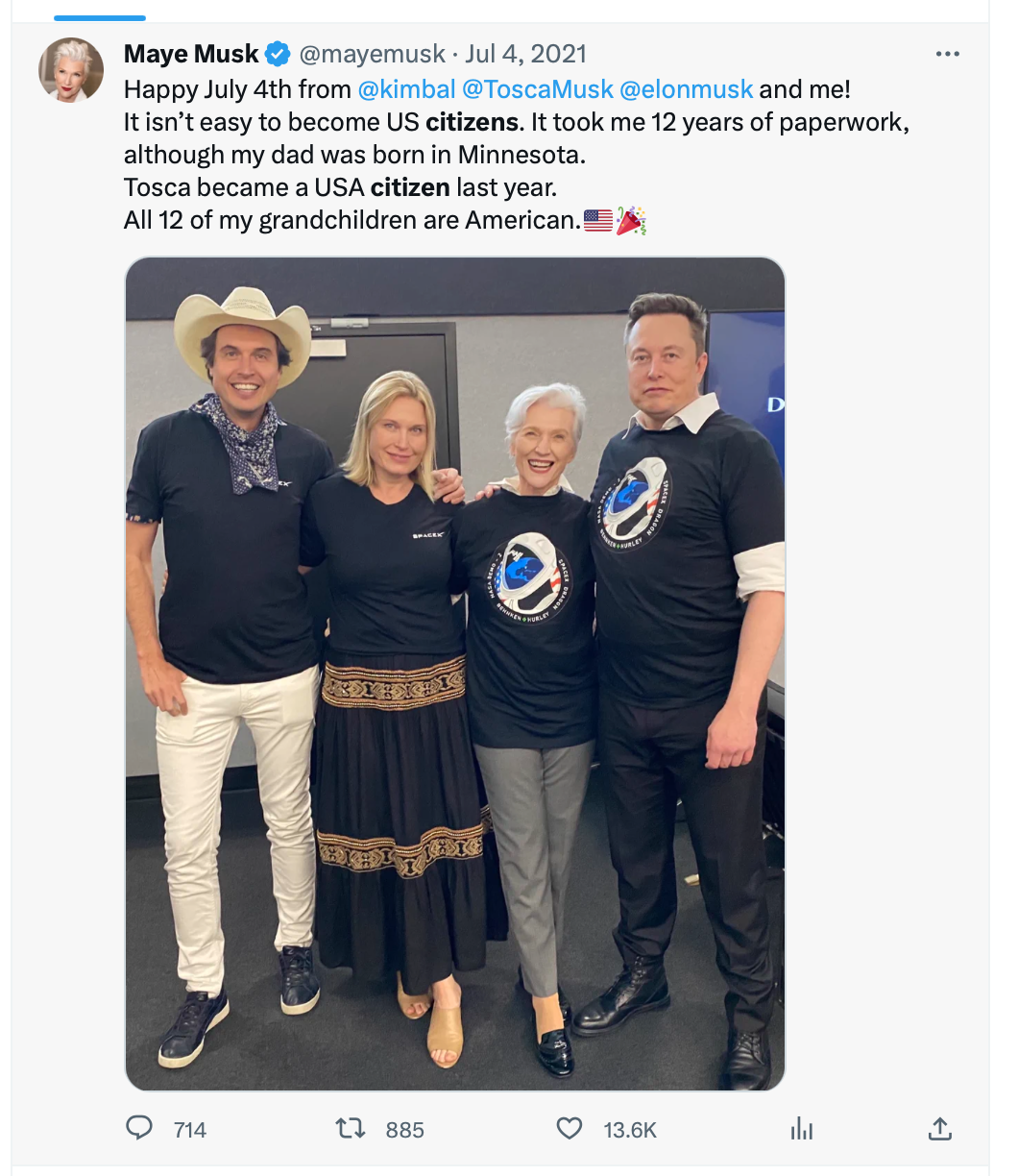Open Maye Musk's profile avatar

point(71,70)
